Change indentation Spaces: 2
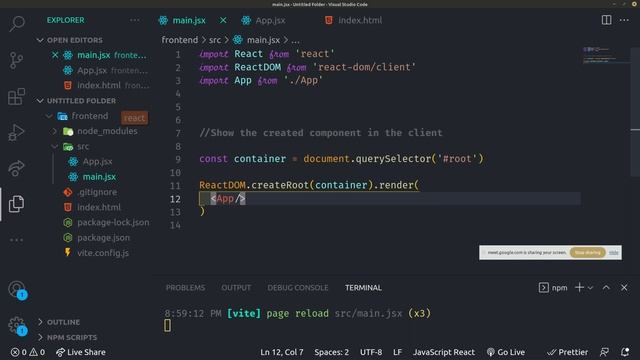The image size is (640, 360). [x=331, y=352]
